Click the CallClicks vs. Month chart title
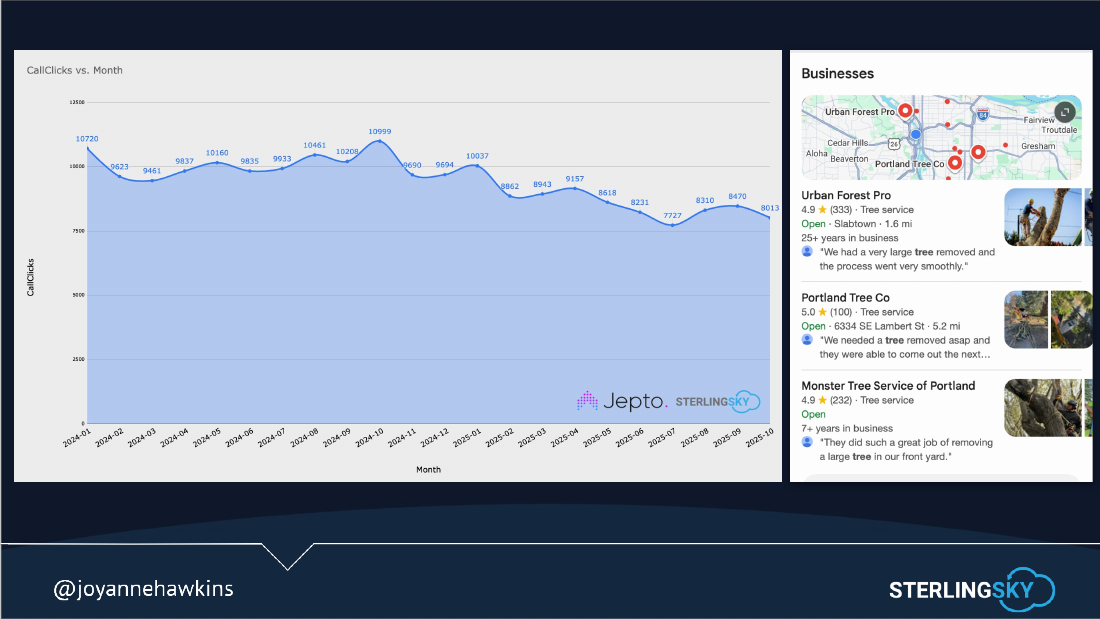This screenshot has width=1100, height=619. (74, 70)
